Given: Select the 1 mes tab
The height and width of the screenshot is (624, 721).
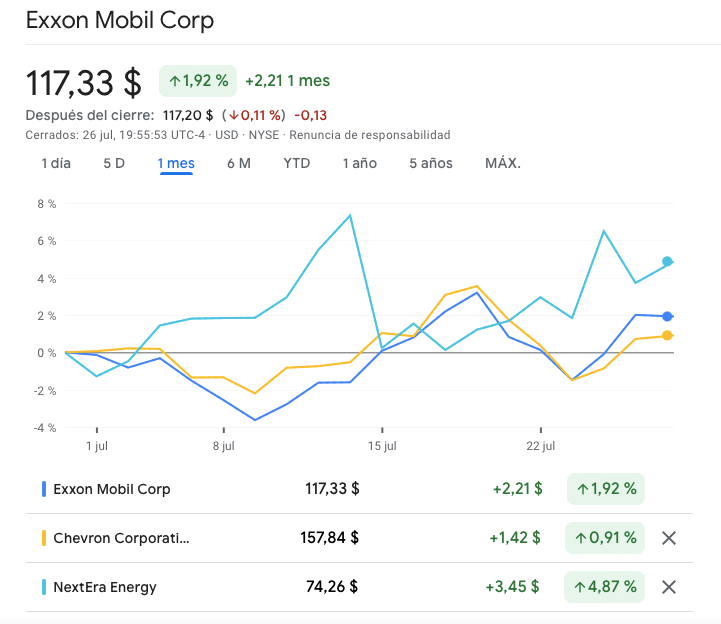Looking at the screenshot, I should click(x=176, y=163).
